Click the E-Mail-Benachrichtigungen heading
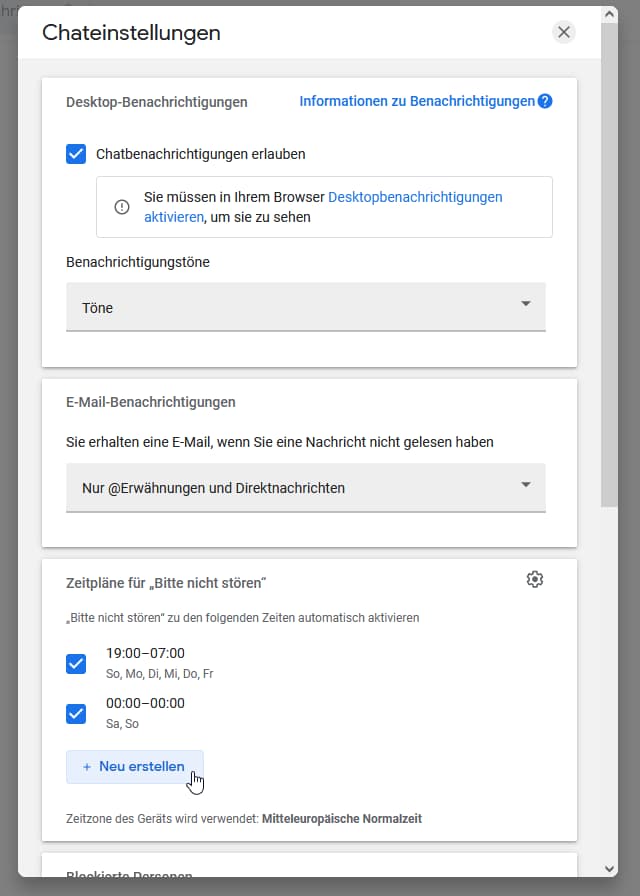The image size is (640, 896). [151, 402]
